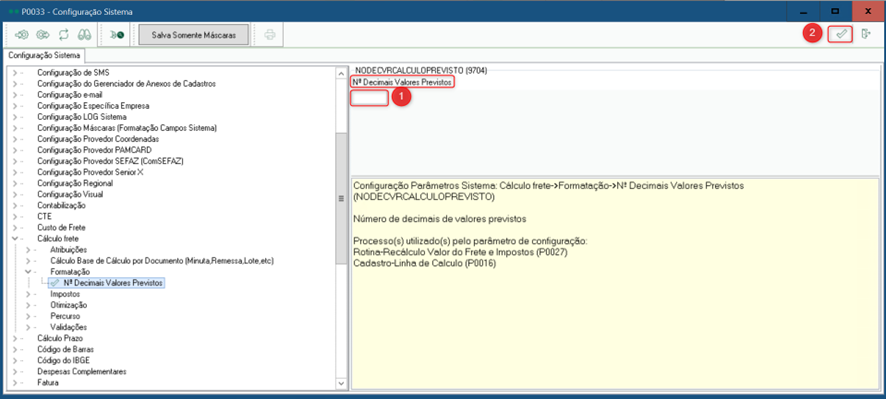Open search with the binoculars icon
886x399 pixels.
[x=84, y=35]
